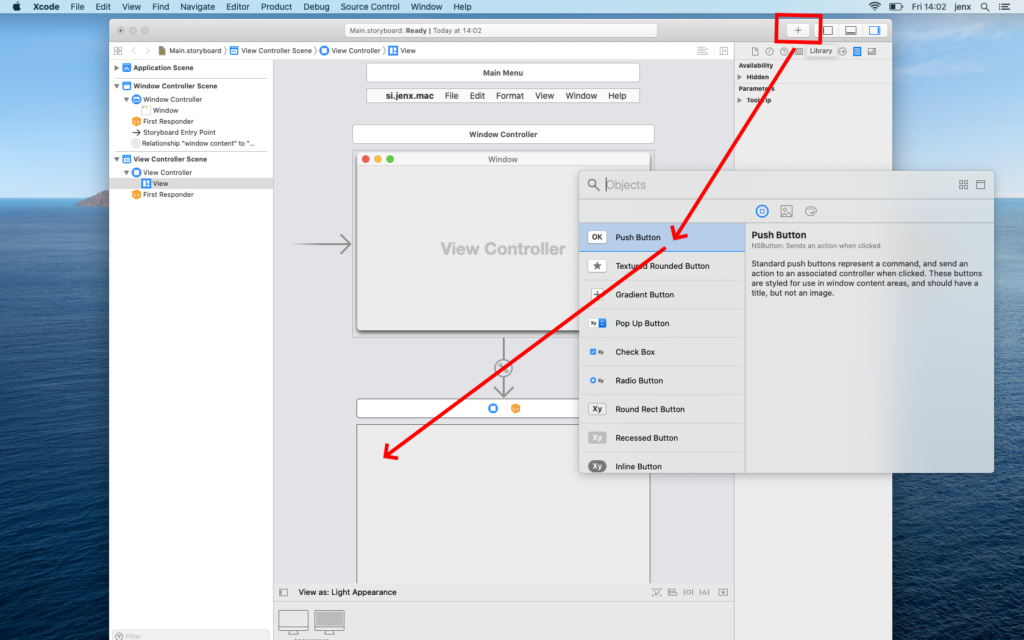Select Recessed Button in the library
The width and height of the screenshot is (1024, 640).
tap(662, 438)
